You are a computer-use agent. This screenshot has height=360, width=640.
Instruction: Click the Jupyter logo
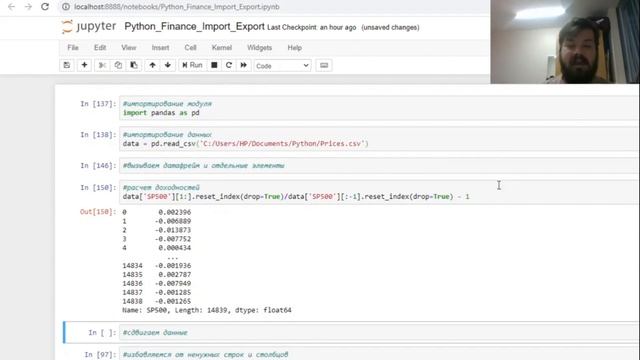[89, 27]
